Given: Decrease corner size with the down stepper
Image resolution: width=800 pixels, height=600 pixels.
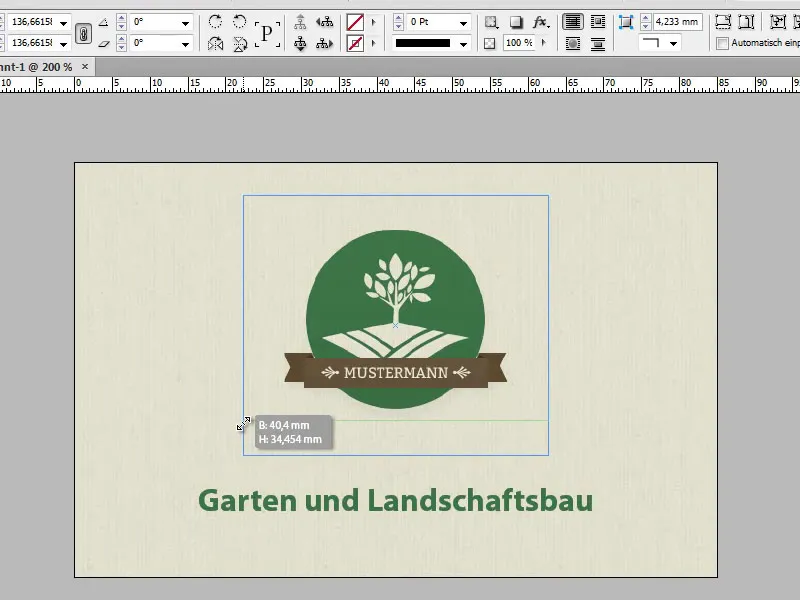Looking at the screenshot, I should pyautogui.click(x=645, y=26).
